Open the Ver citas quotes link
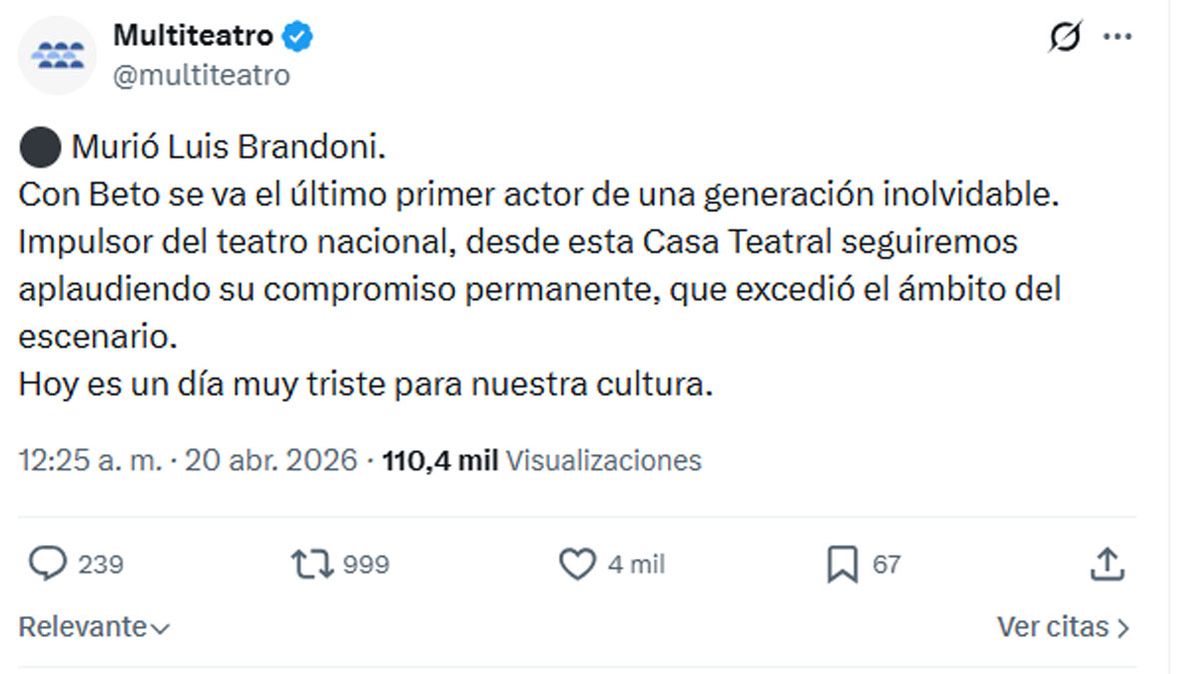The width and height of the screenshot is (1200, 674). [x=1063, y=627]
